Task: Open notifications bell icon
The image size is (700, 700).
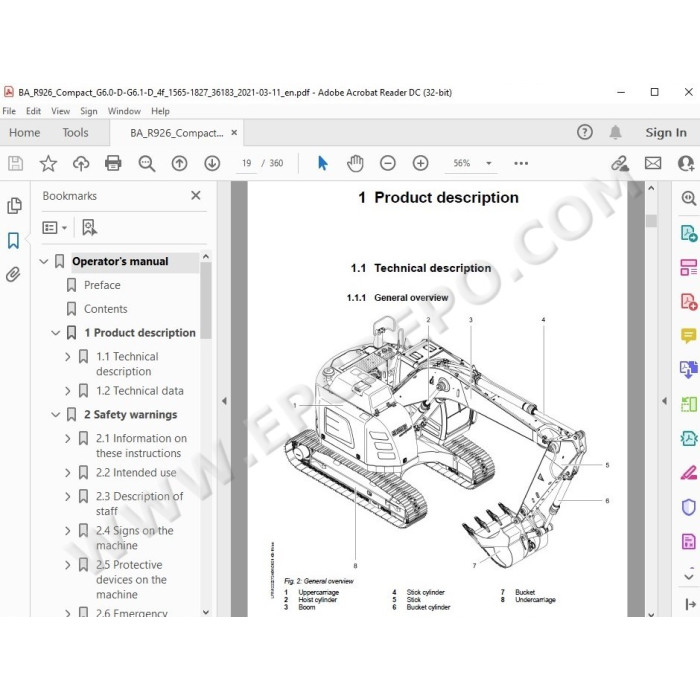Action: pyautogui.click(x=616, y=132)
